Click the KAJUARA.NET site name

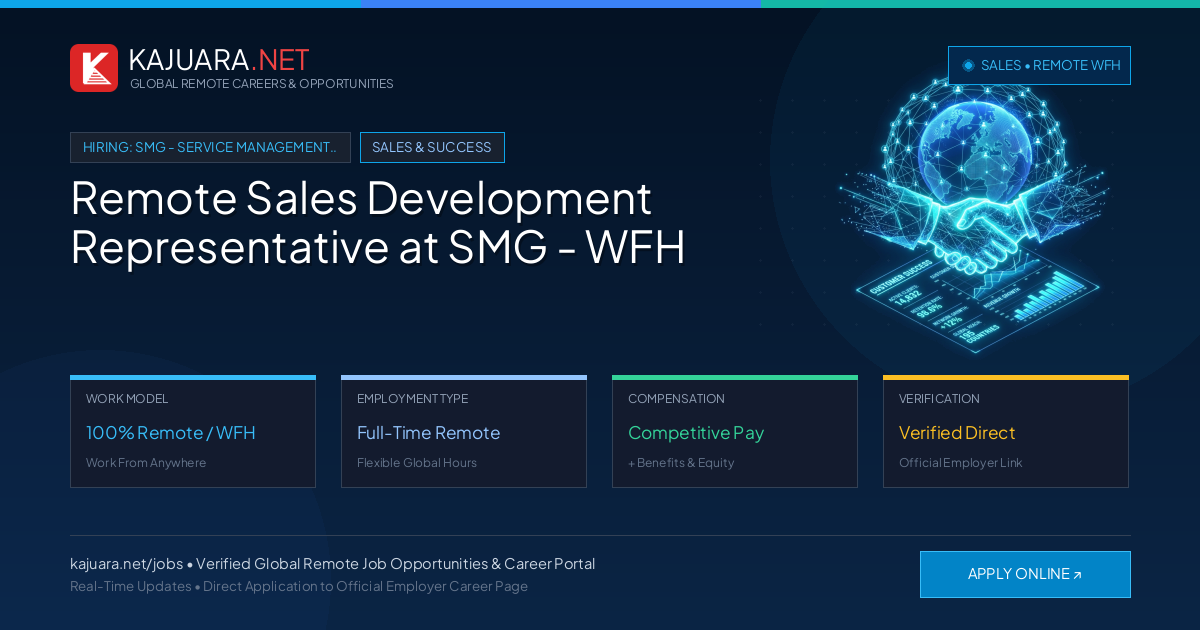click(219, 60)
